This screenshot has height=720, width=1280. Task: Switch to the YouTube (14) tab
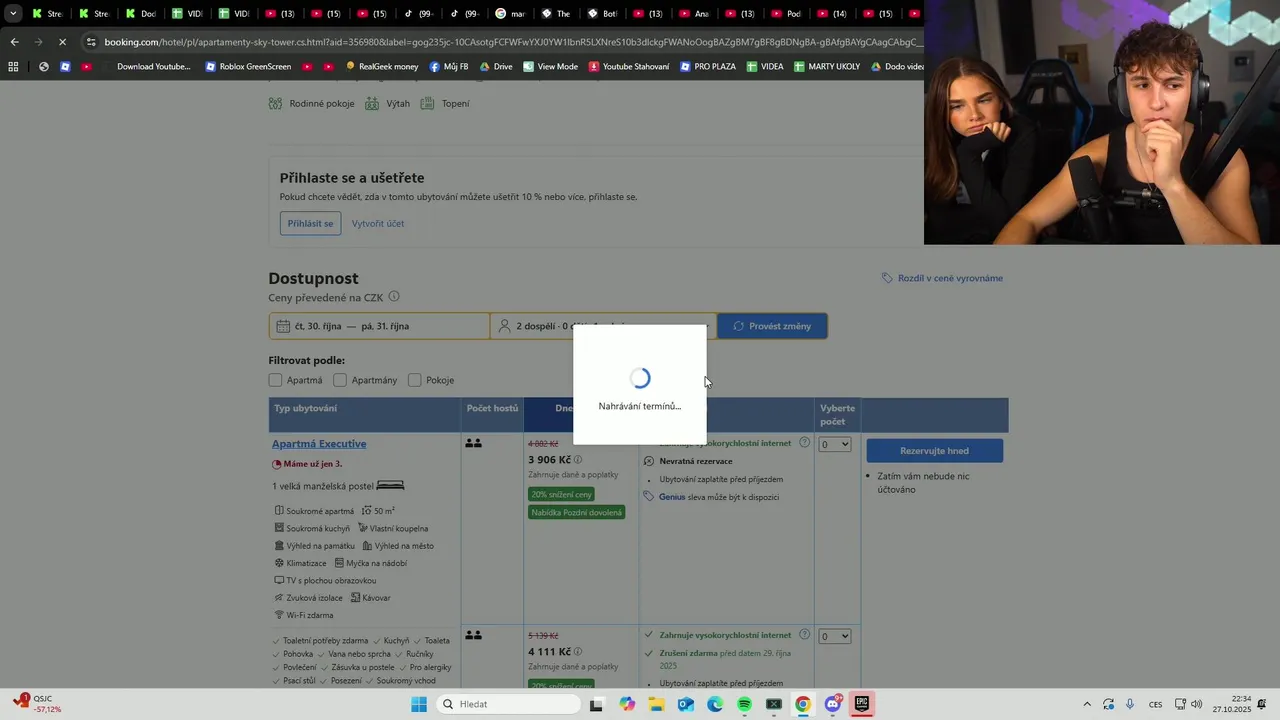tap(832, 14)
